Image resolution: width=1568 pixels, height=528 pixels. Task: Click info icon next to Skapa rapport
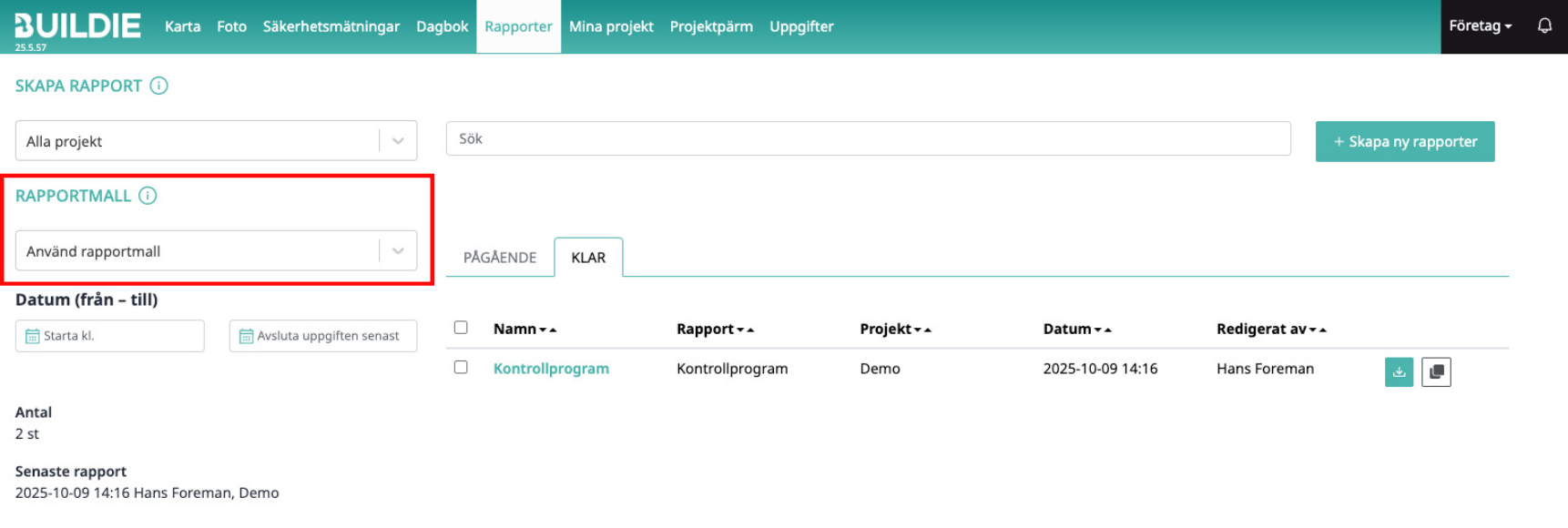(x=158, y=86)
